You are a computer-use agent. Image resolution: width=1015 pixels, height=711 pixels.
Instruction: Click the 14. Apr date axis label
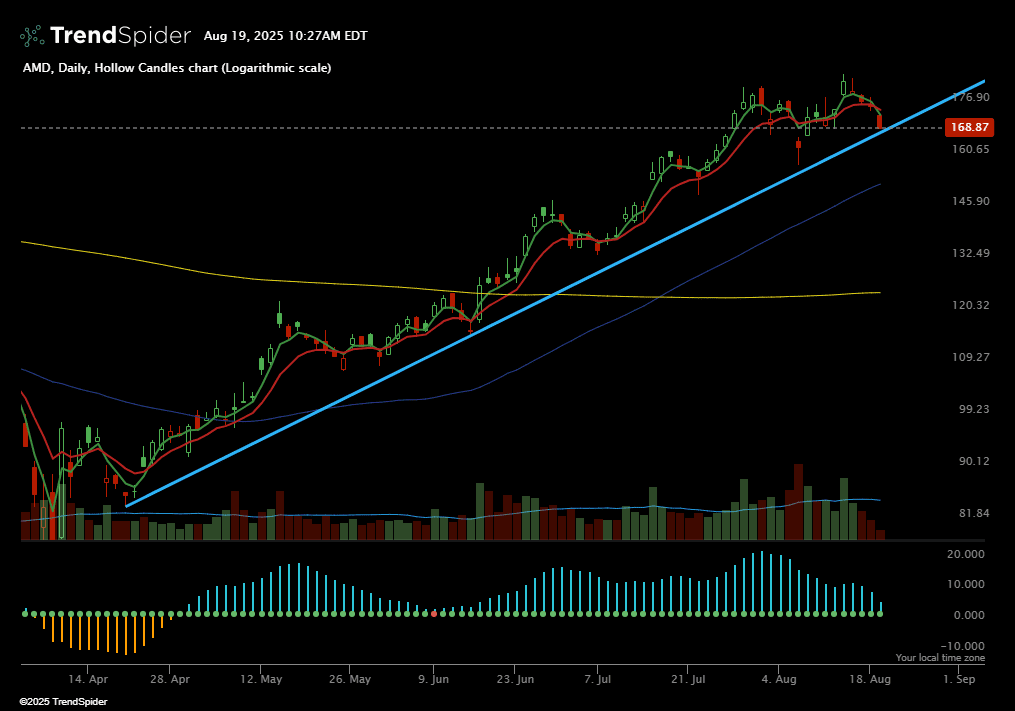pyautogui.click(x=87, y=679)
